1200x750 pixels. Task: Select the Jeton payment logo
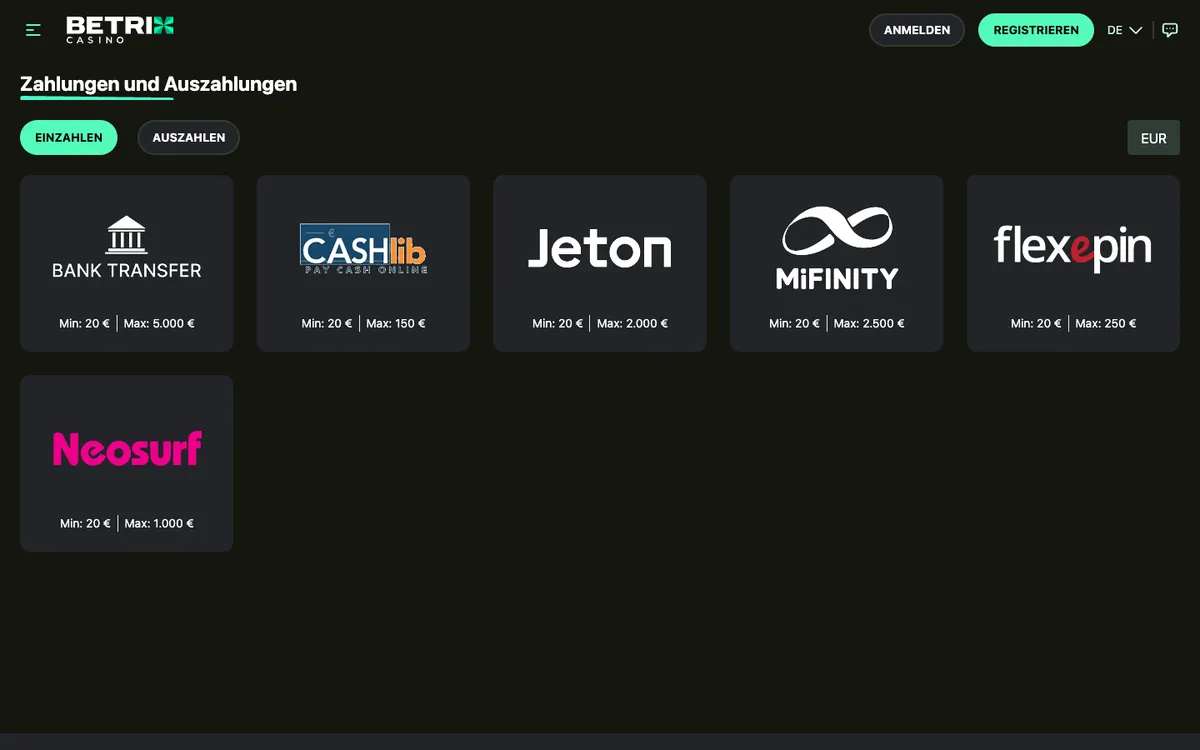[600, 248]
